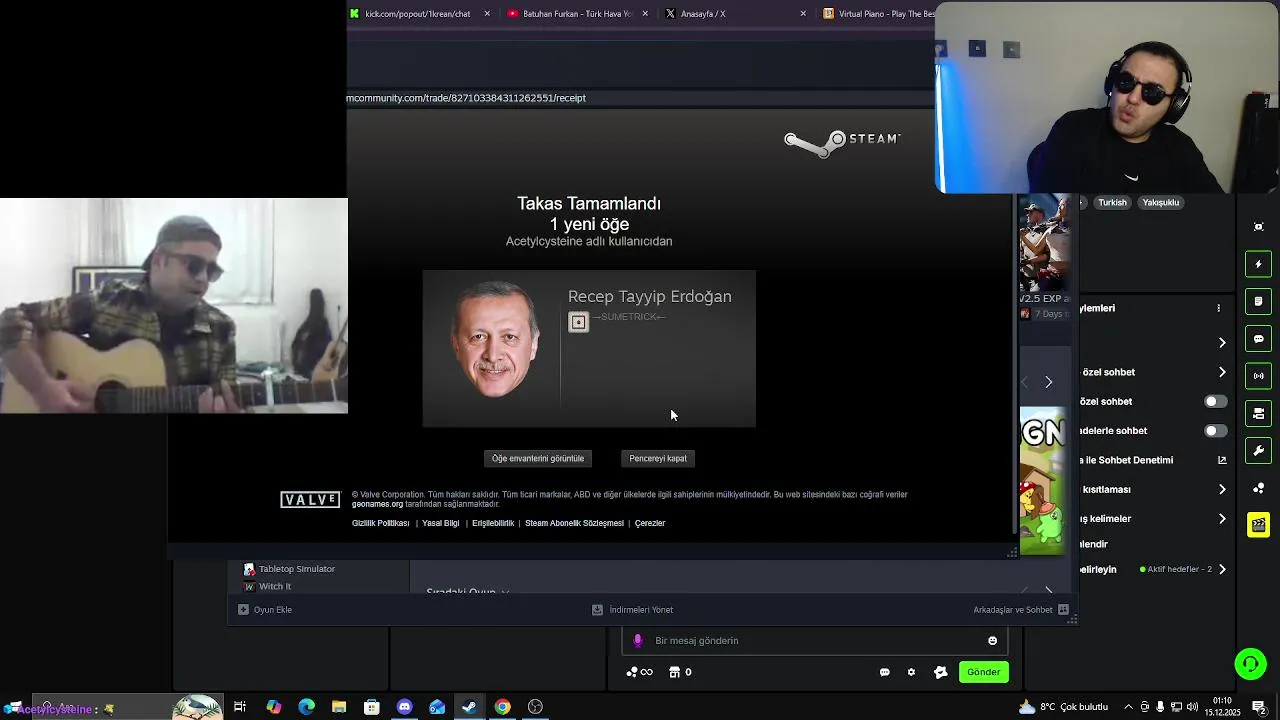The image size is (1280, 720).
Task: Open the Çerezler link
Action: pyautogui.click(x=650, y=523)
